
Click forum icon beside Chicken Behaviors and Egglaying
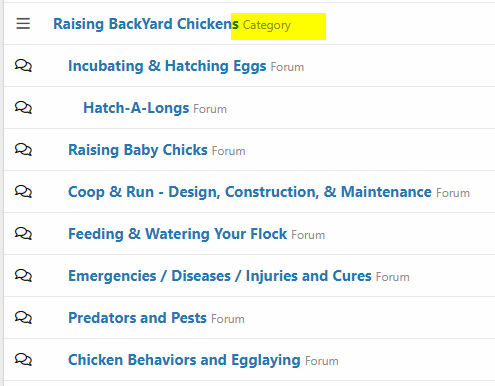(x=23, y=359)
